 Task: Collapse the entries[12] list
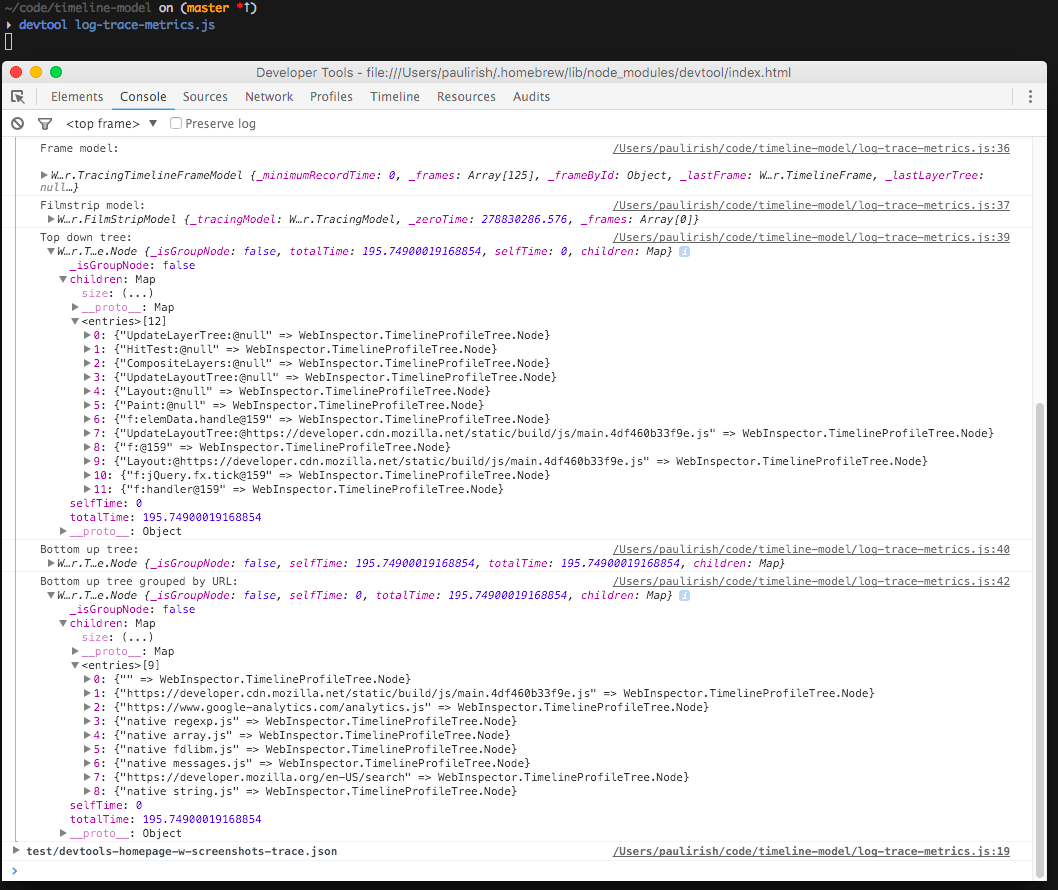click(75, 322)
